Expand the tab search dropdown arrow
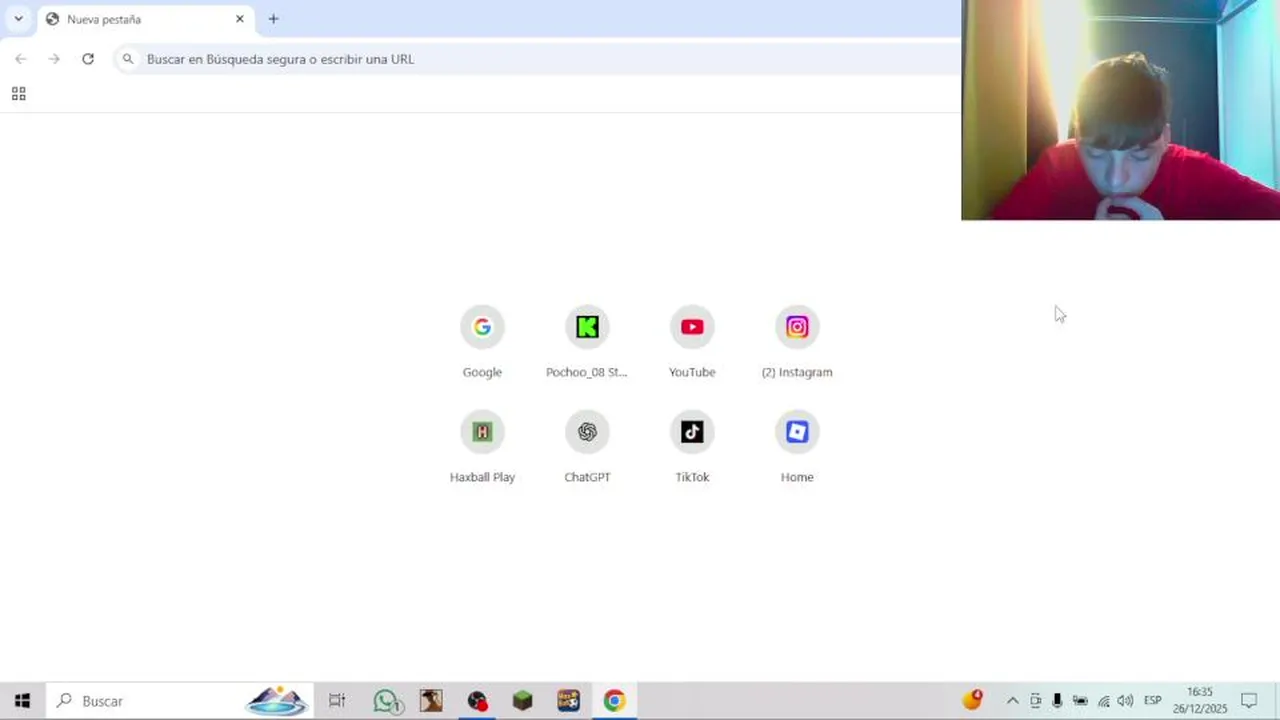Screen dimensions: 1280x720 (x=18, y=19)
